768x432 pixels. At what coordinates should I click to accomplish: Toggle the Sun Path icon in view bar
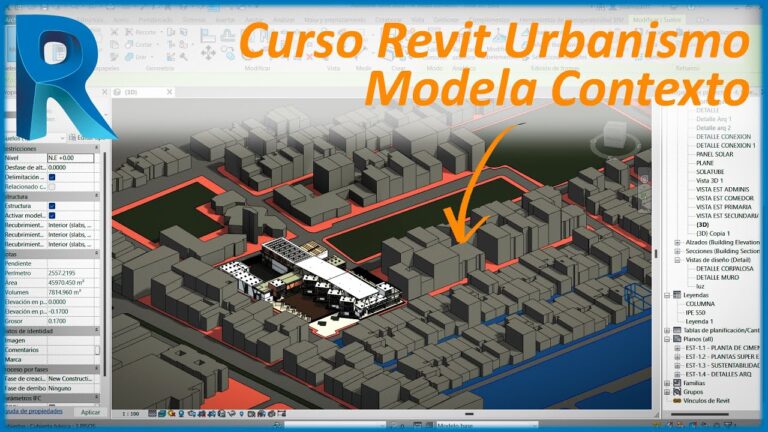(x=171, y=414)
